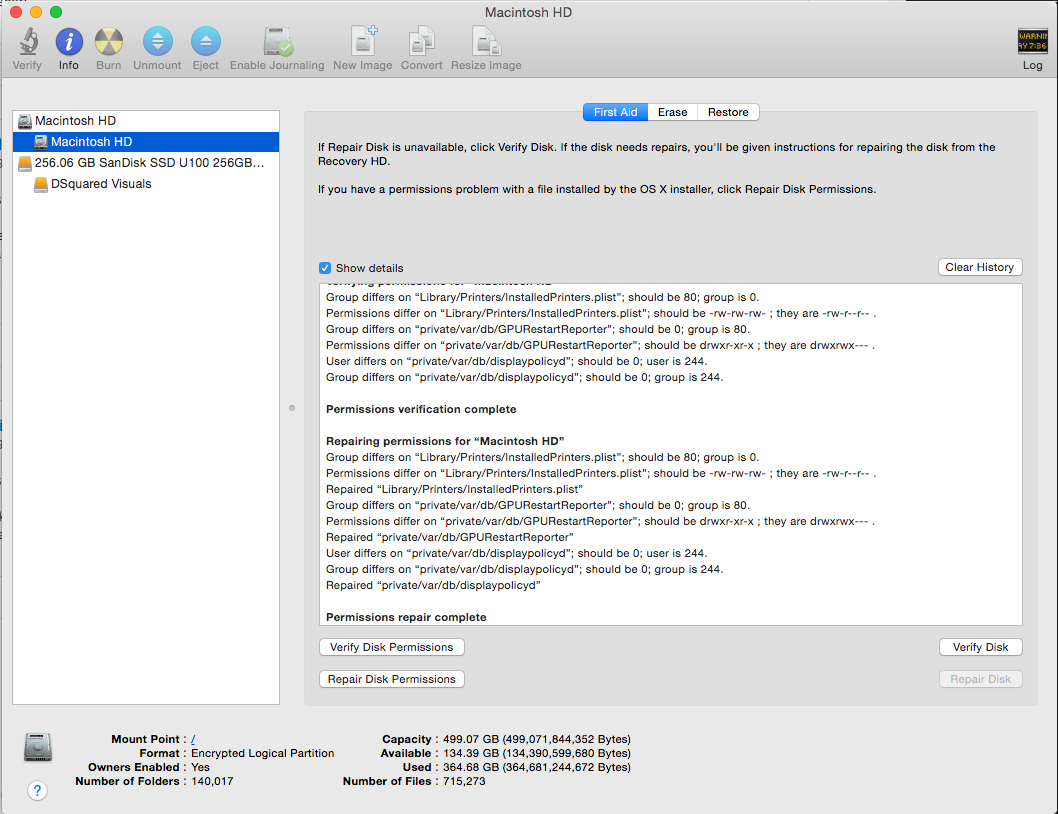
Task: Click the sidebar splitter handle dot
Action: (291, 408)
